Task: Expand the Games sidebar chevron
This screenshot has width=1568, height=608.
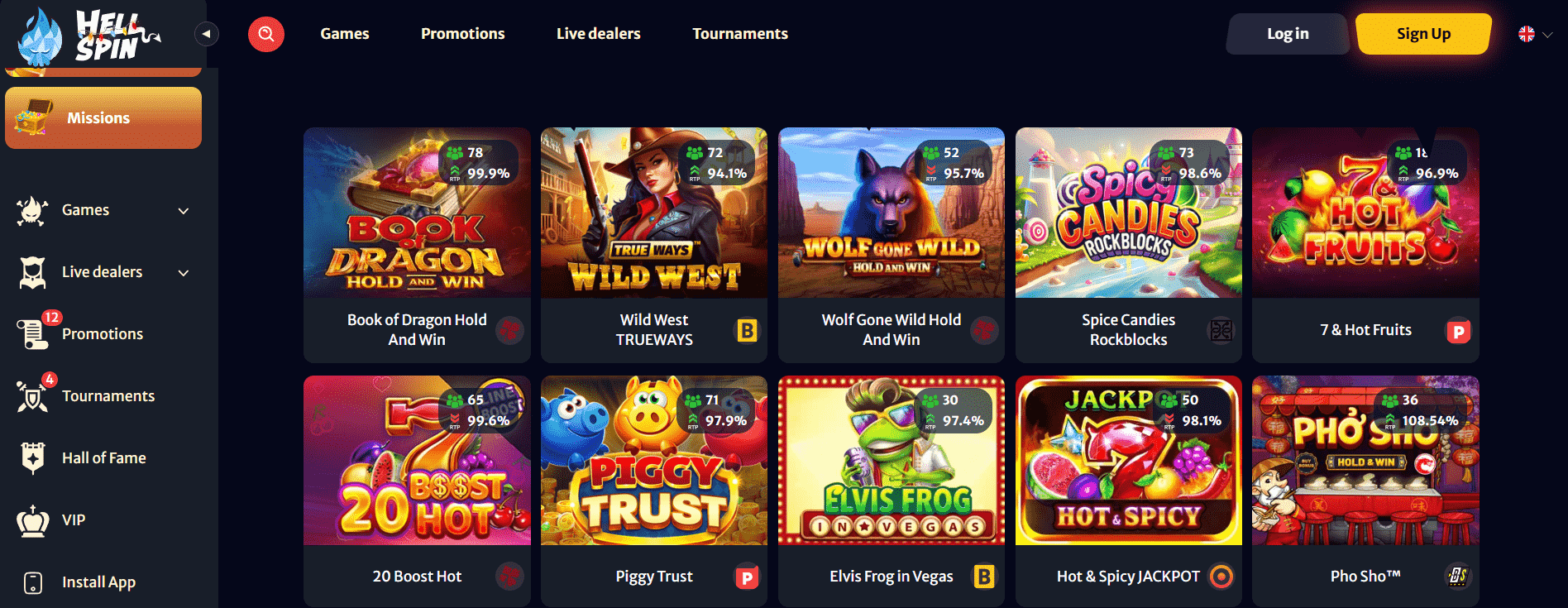Action: [x=184, y=211]
